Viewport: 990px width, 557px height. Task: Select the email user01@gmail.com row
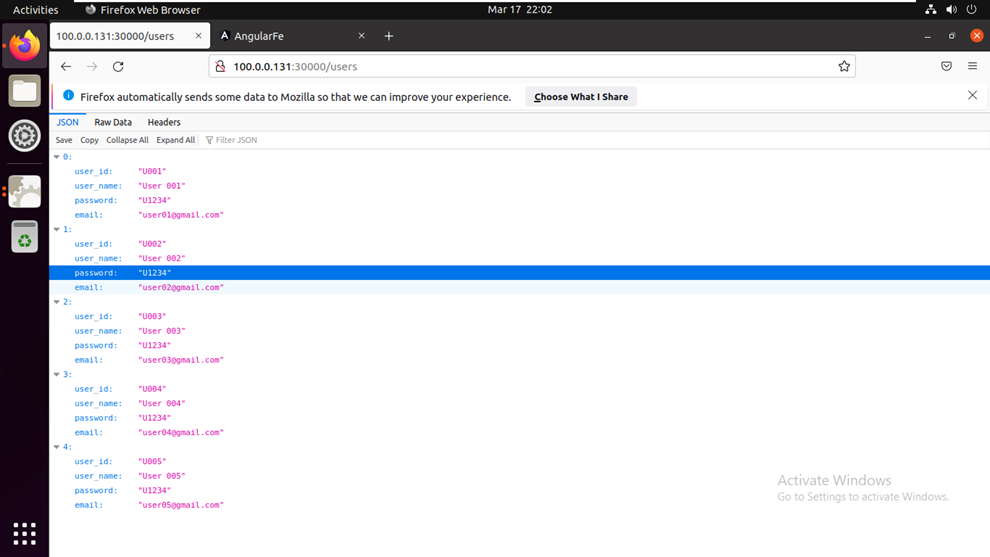pyautogui.click(x=519, y=215)
